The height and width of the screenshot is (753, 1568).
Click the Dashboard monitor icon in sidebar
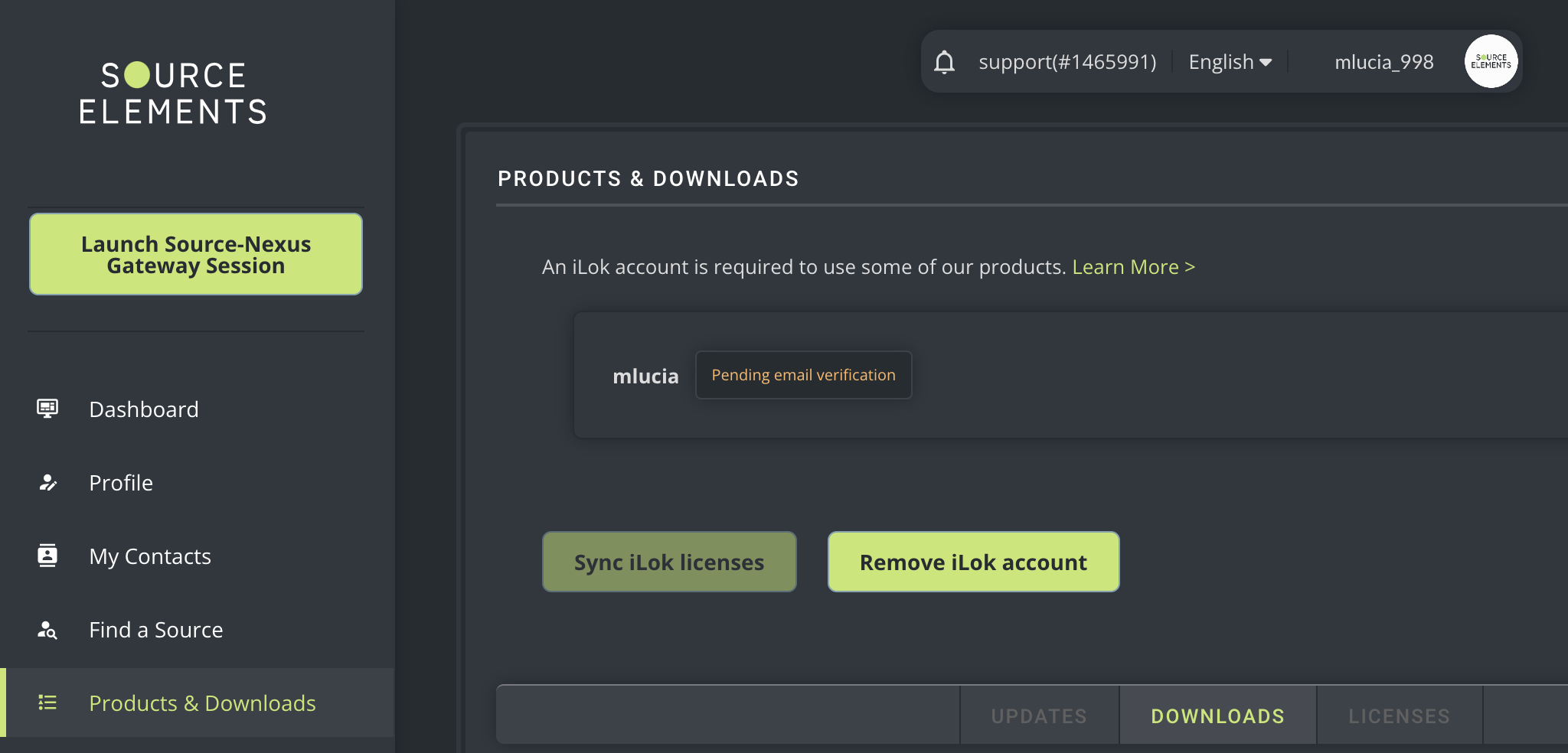[47, 409]
